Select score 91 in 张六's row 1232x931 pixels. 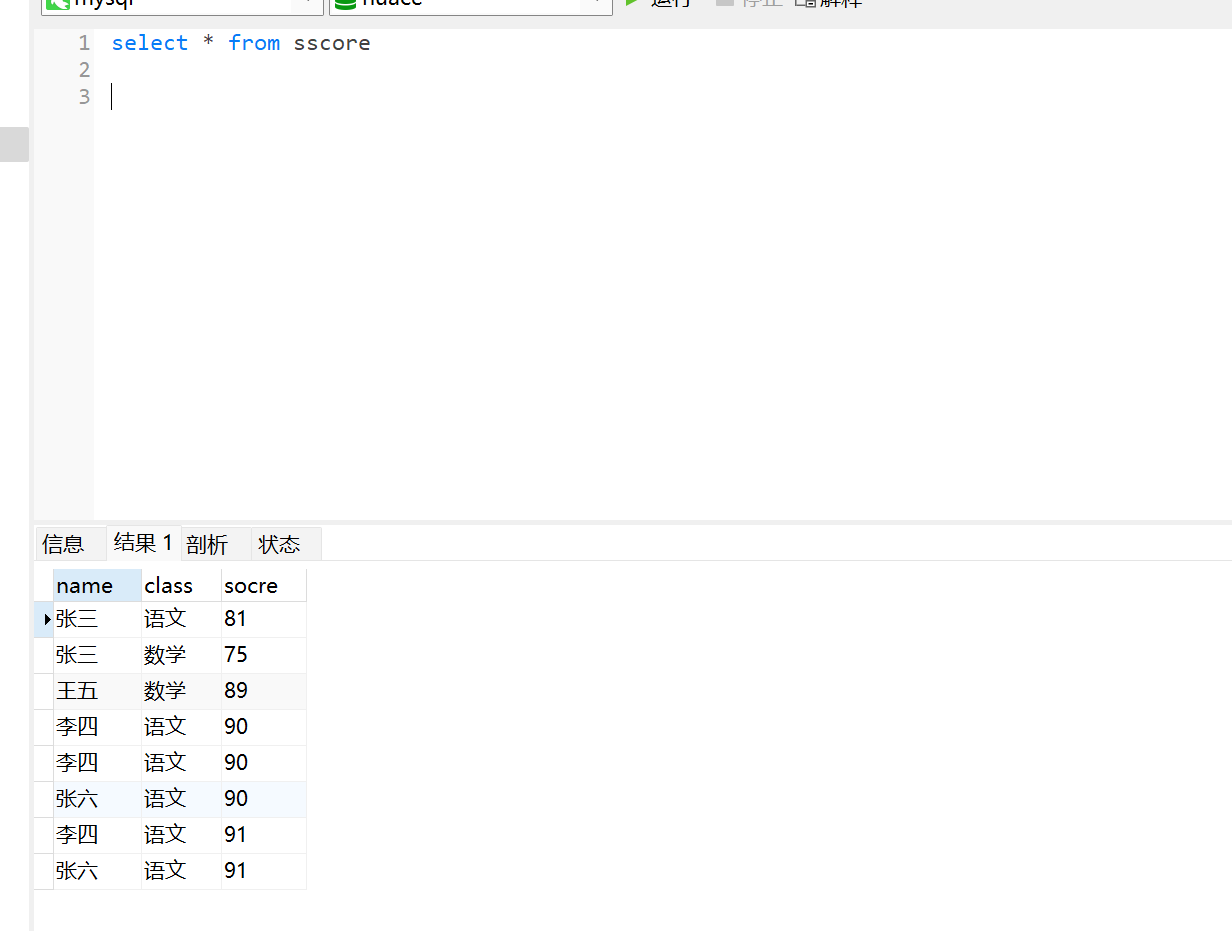click(263, 872)
